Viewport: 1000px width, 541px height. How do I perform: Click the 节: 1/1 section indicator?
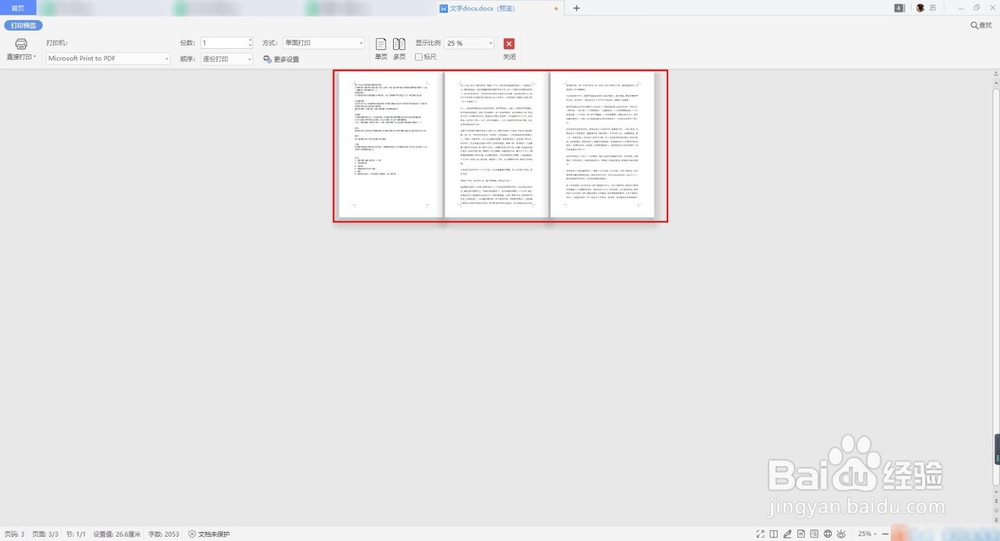[x=76, y=534]
